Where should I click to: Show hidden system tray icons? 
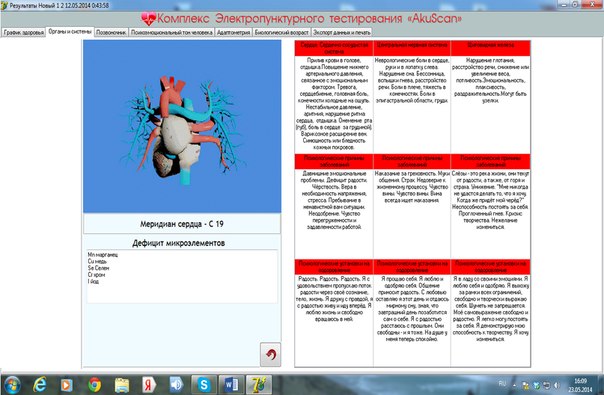[515, 385]
